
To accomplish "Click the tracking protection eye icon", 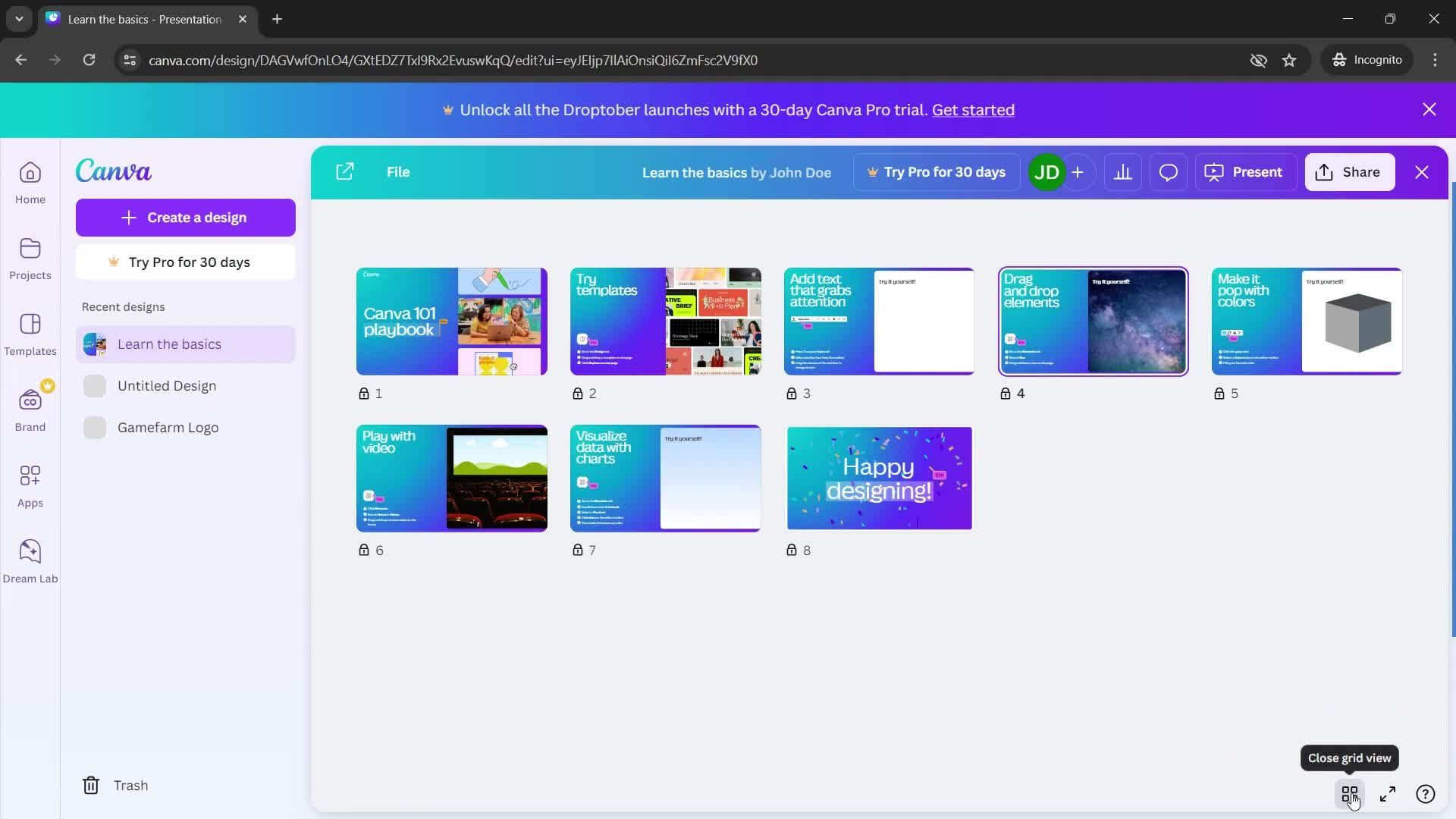I will (x=1258, y=60).
